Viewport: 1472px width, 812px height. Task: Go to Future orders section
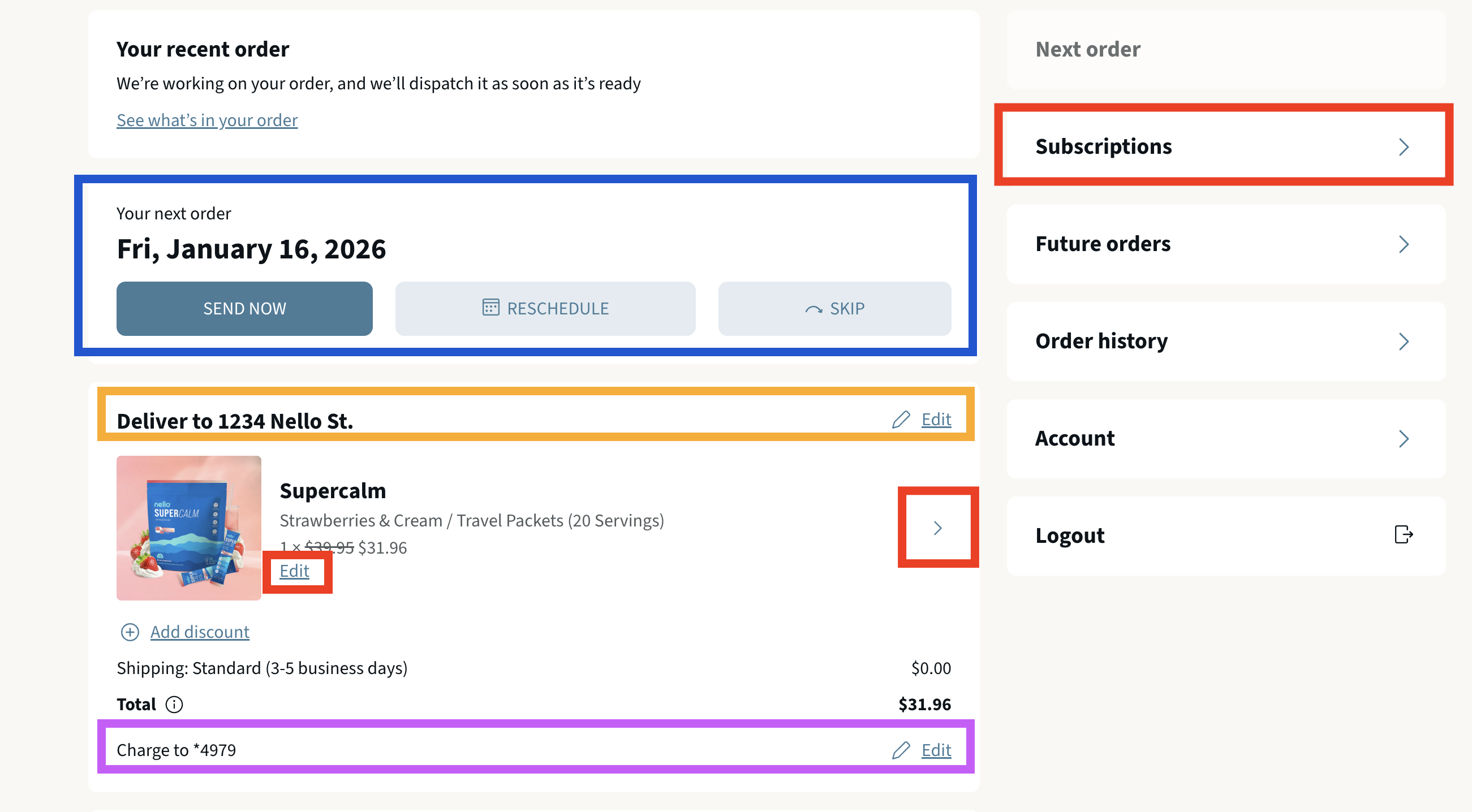point(1103,244)
